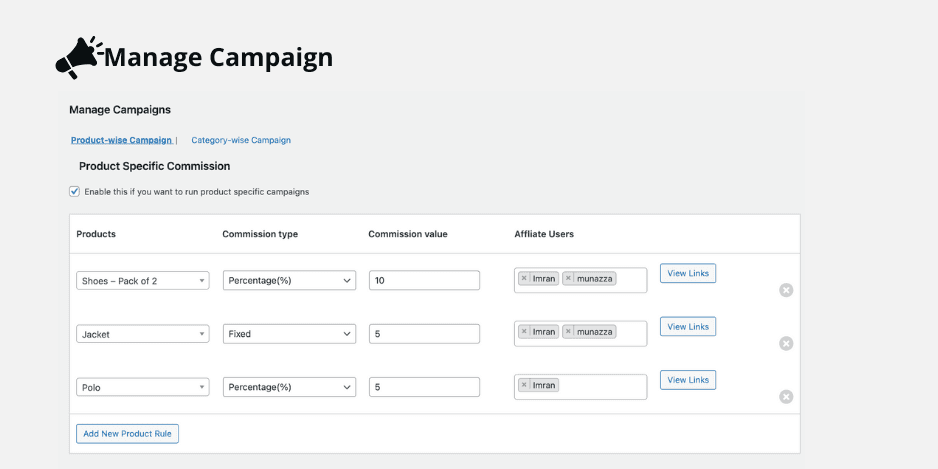The image size is (938, 469).
Task: Click commission value field showing 10
Action: click(x=424, y=281)
